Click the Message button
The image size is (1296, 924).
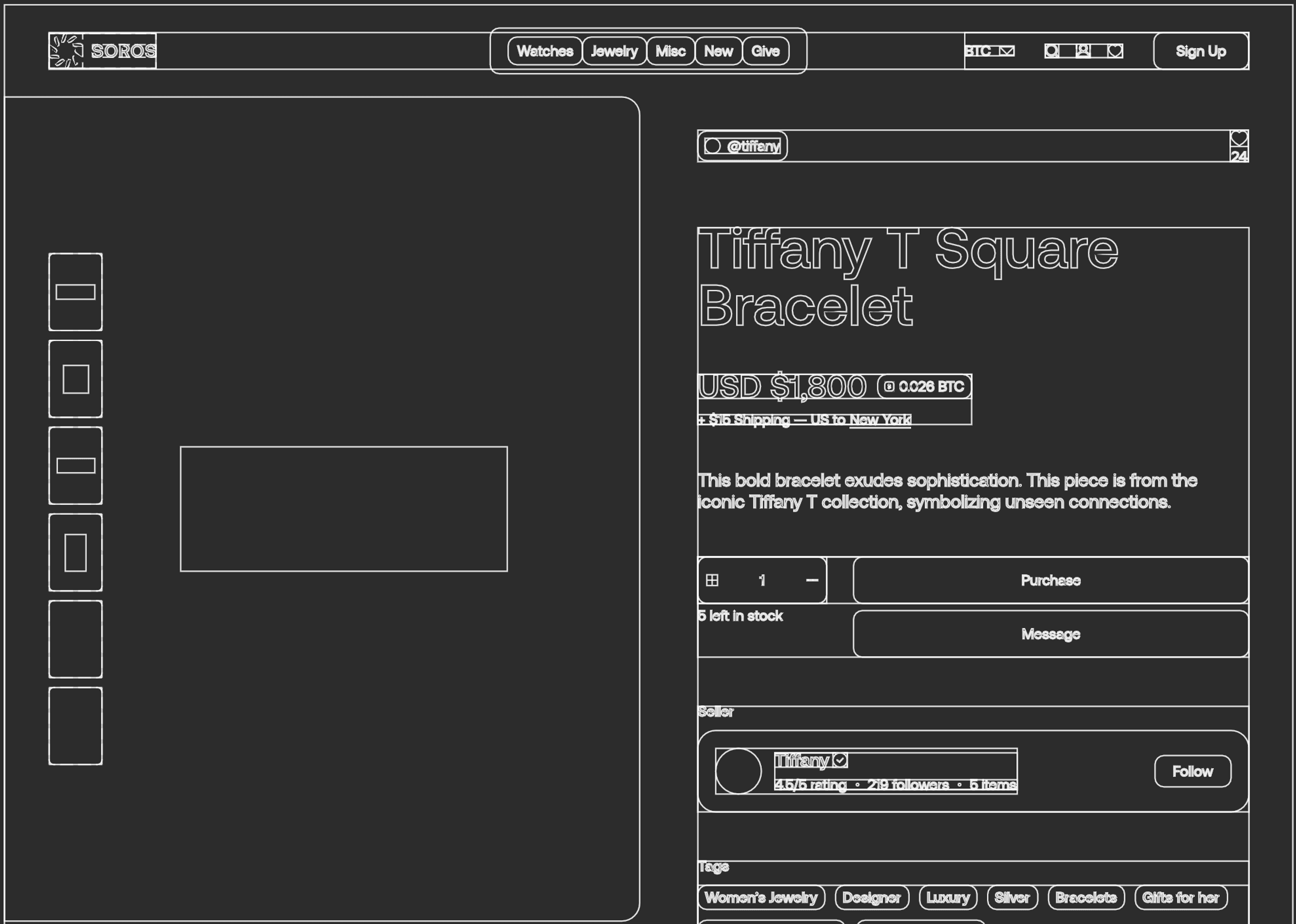pyautogui.click(x=1050, y=634)
